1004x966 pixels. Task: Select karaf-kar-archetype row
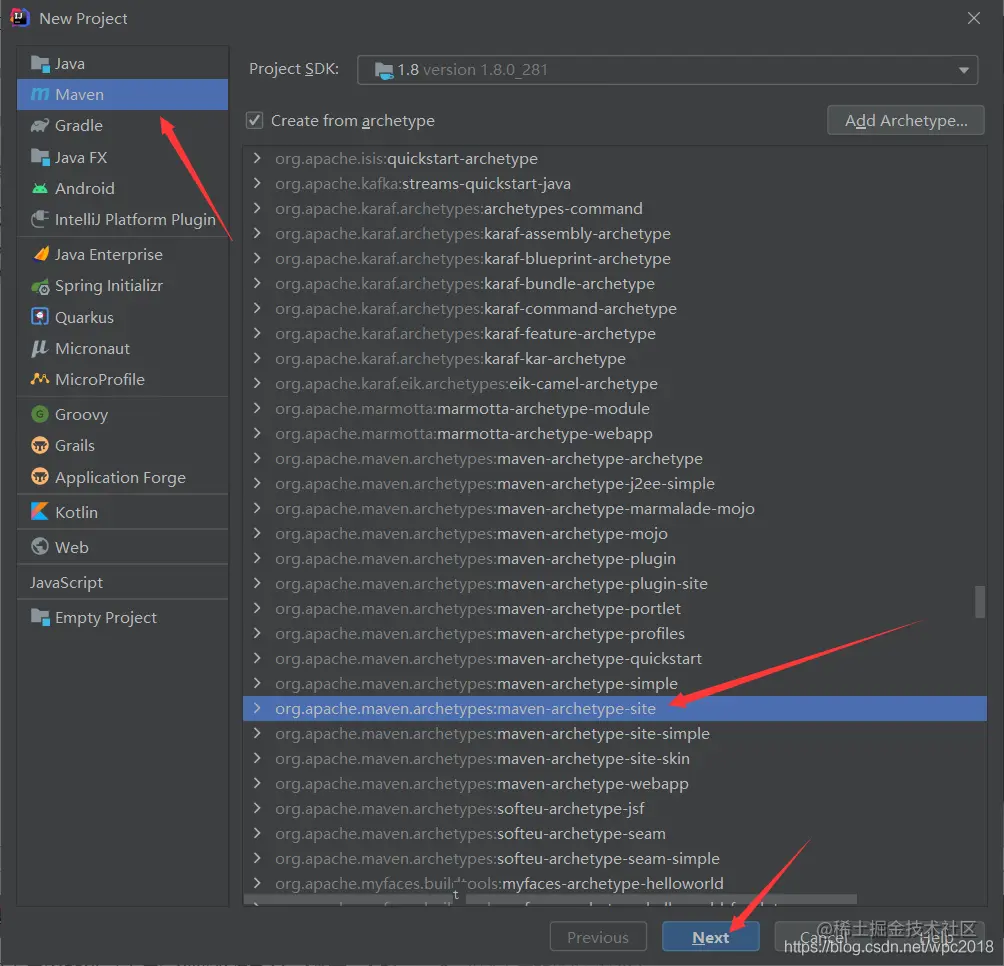(x=615, y=358)
